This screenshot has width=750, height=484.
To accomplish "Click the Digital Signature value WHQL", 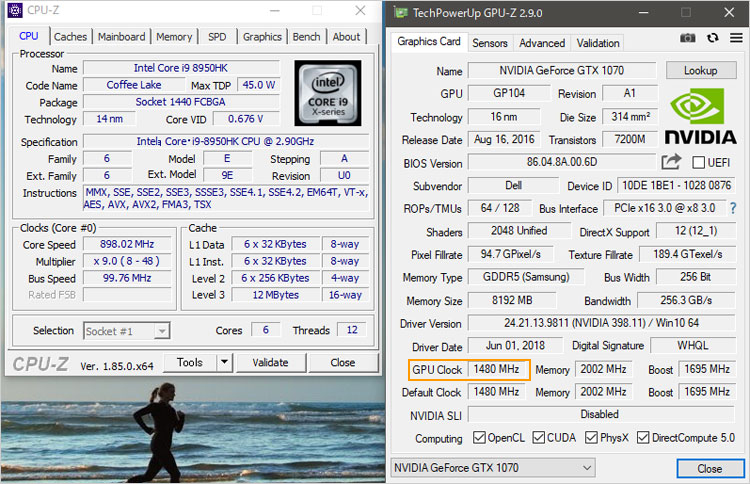I will [x=693, y=345].
